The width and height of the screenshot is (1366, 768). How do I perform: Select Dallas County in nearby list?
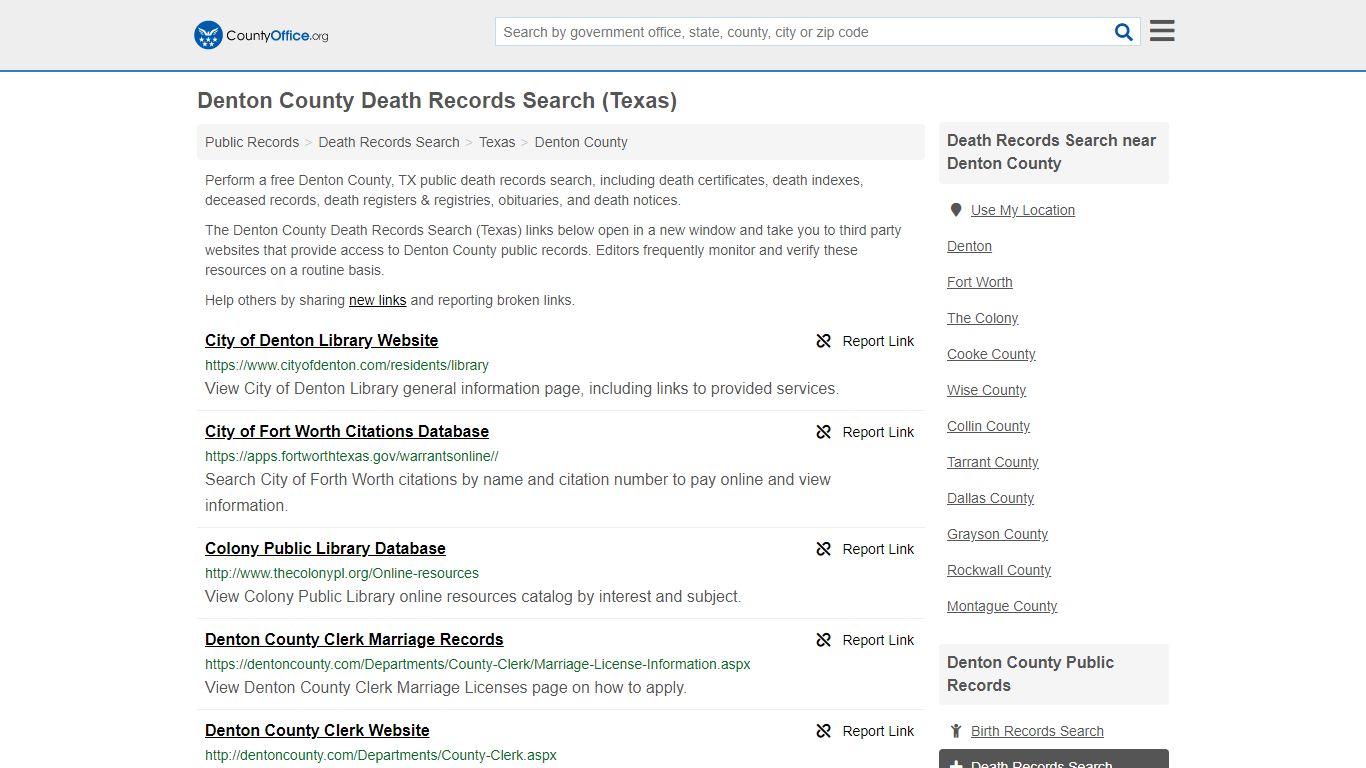click(x=991, y=498)
